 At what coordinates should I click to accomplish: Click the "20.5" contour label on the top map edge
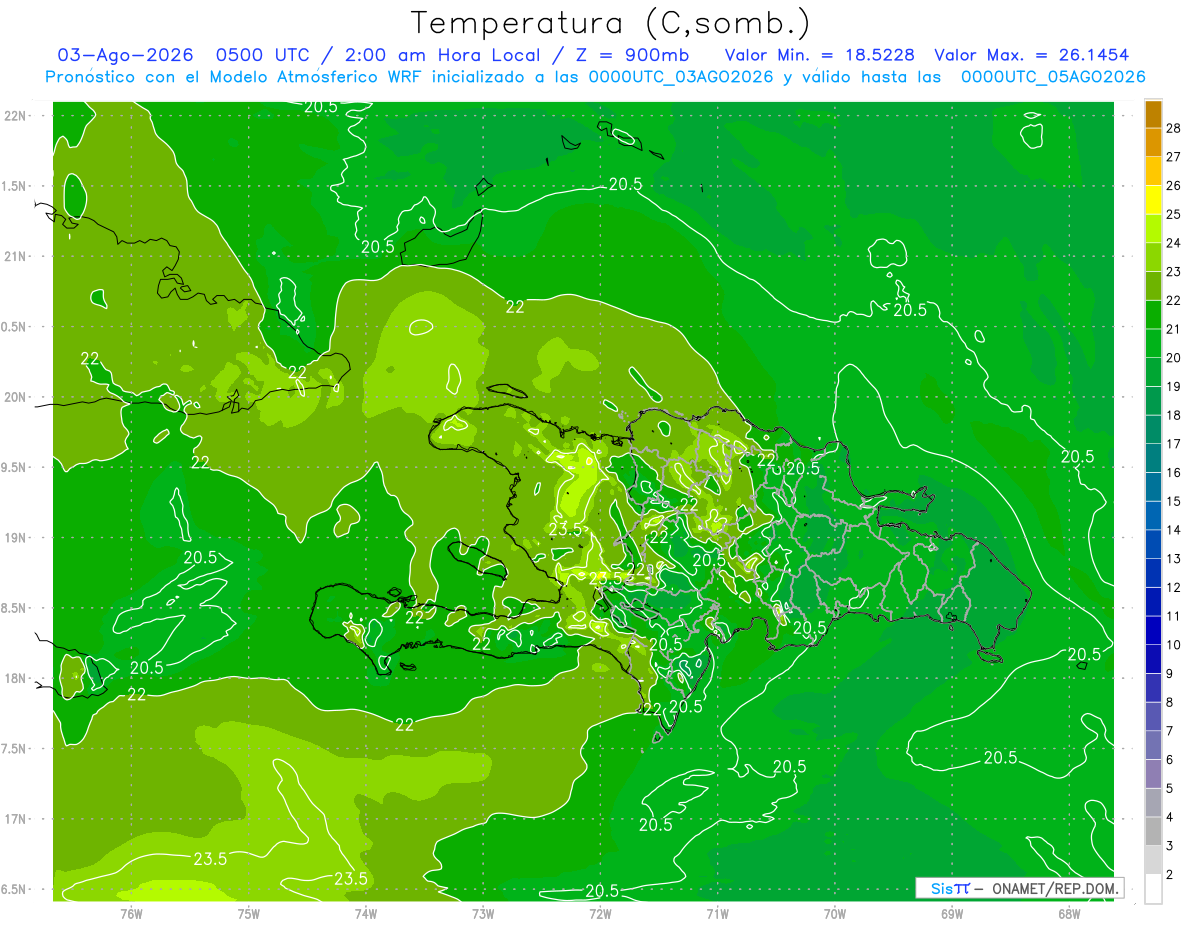click(x=321, y=107)
